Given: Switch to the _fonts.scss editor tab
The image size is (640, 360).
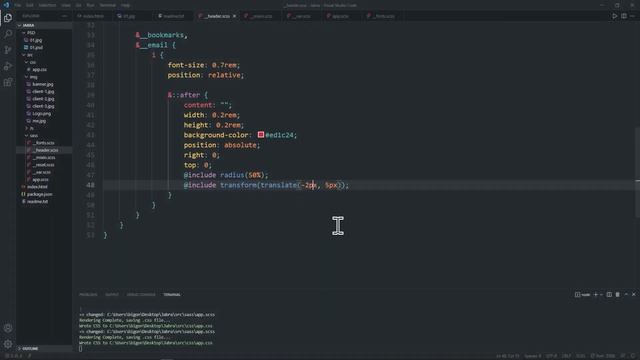Looking at the screenshot, I should pos(382,16).
